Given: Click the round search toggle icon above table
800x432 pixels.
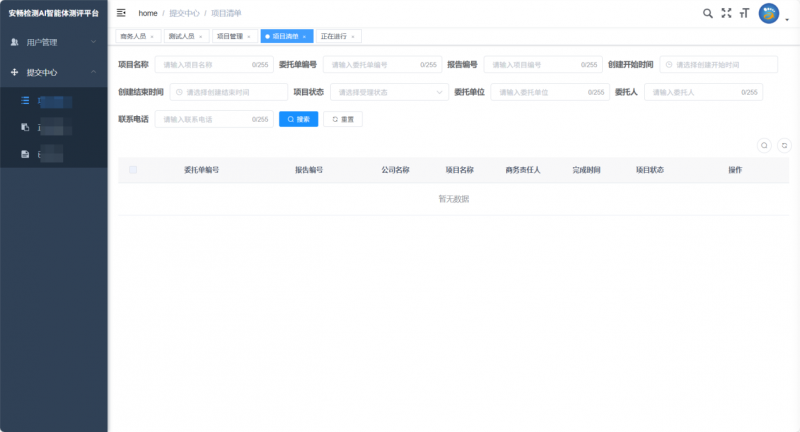Looking at the screenshot, I should (764, 145).
